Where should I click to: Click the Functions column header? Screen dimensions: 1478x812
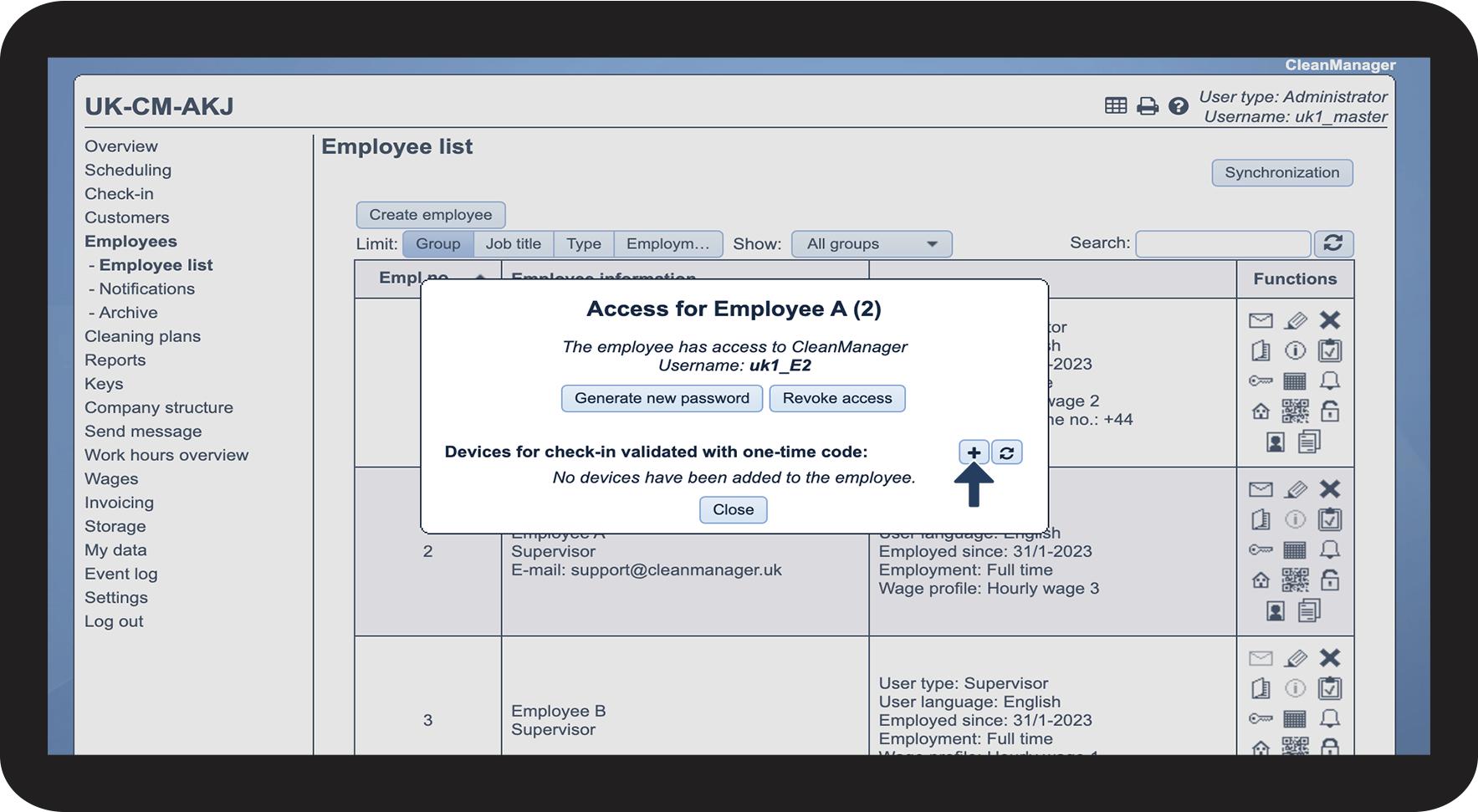click(x=1295, y=279)
